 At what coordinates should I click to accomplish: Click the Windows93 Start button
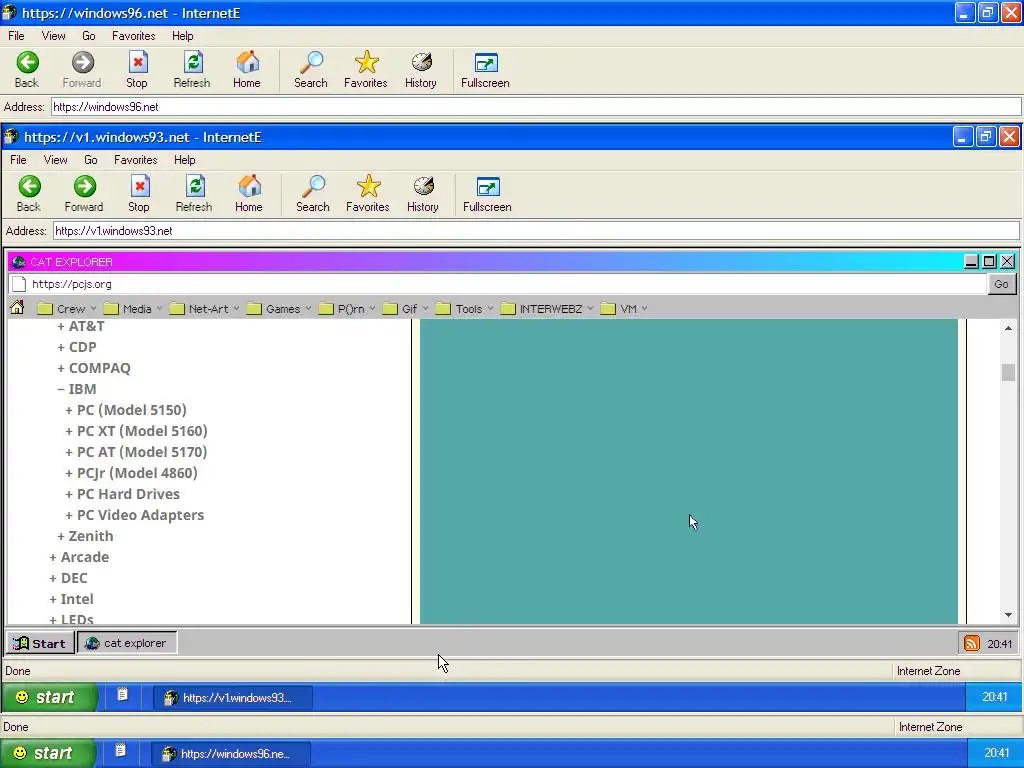tap(40, 643)
